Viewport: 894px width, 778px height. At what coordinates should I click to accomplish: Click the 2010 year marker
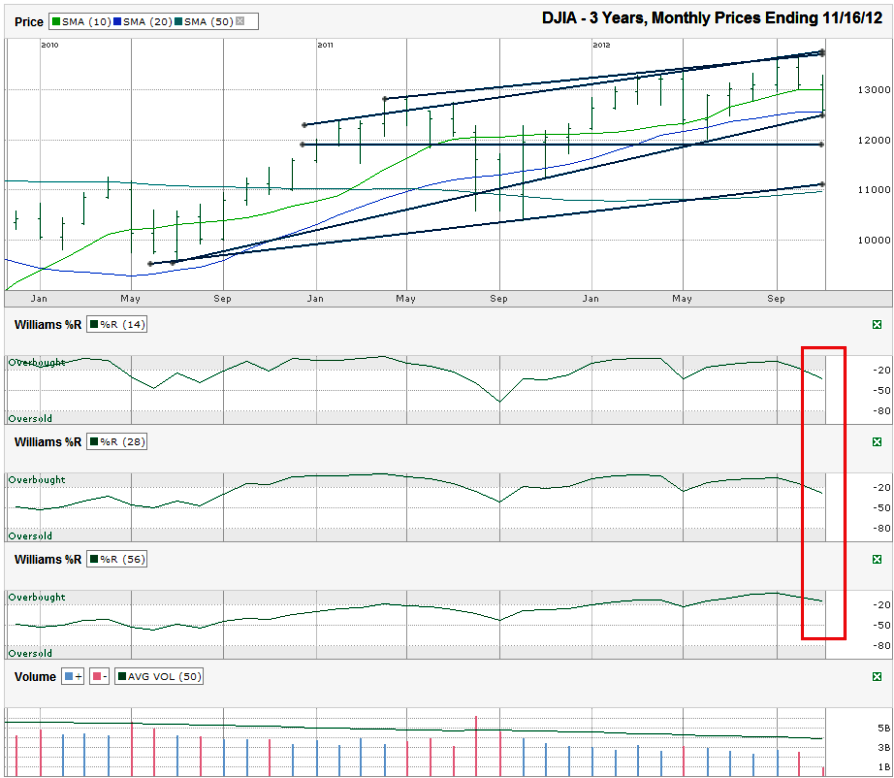(x=50, y=45)
